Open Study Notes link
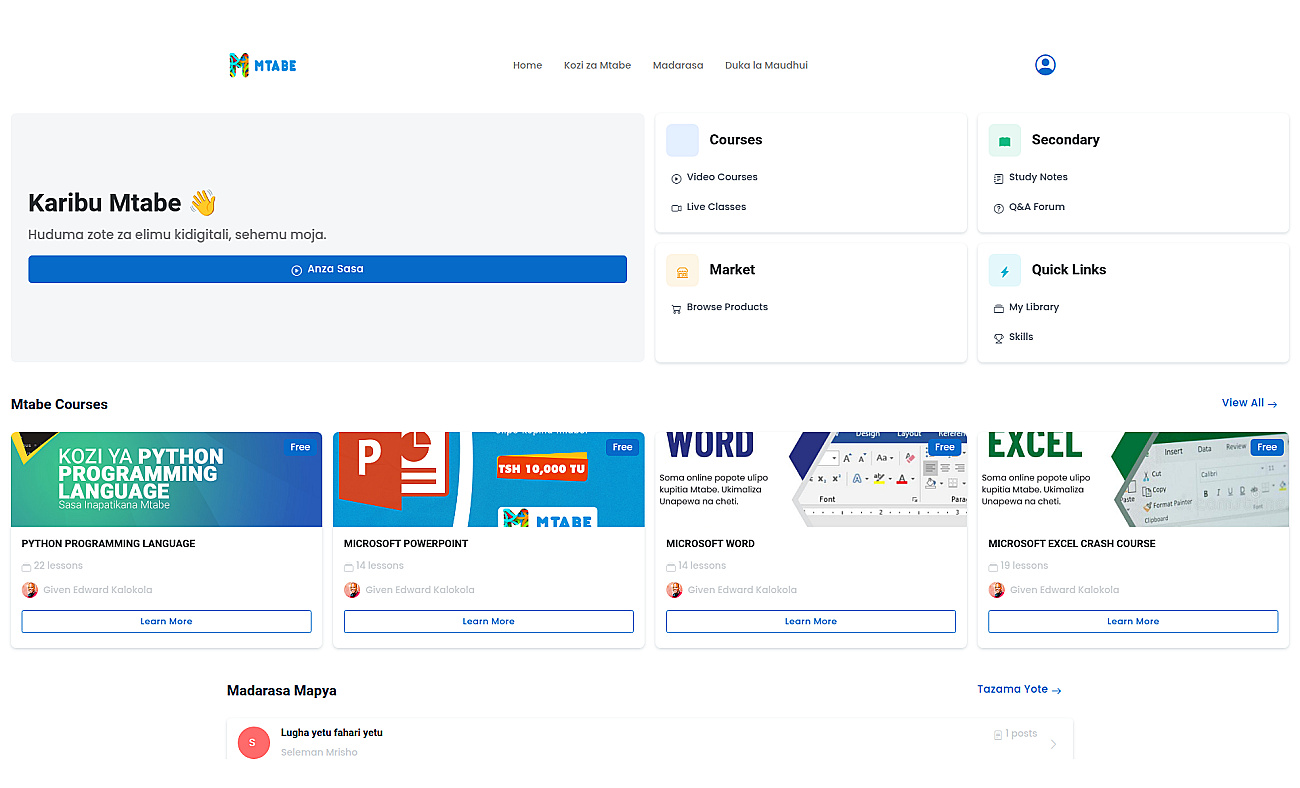The image size is (1300, 788). pyautogui.click(x=1038, y=177)
